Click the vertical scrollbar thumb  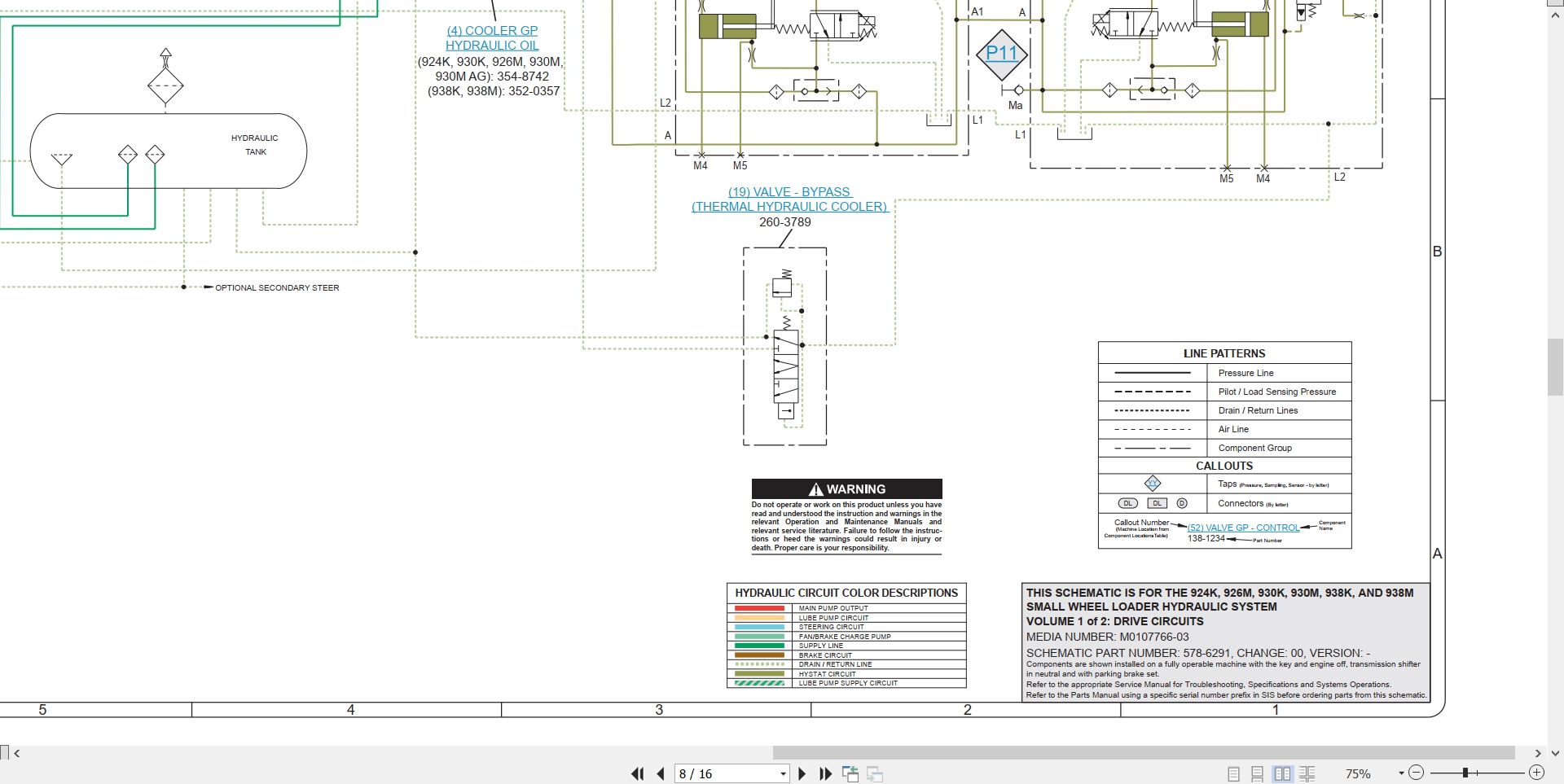tap(1556, 367)
